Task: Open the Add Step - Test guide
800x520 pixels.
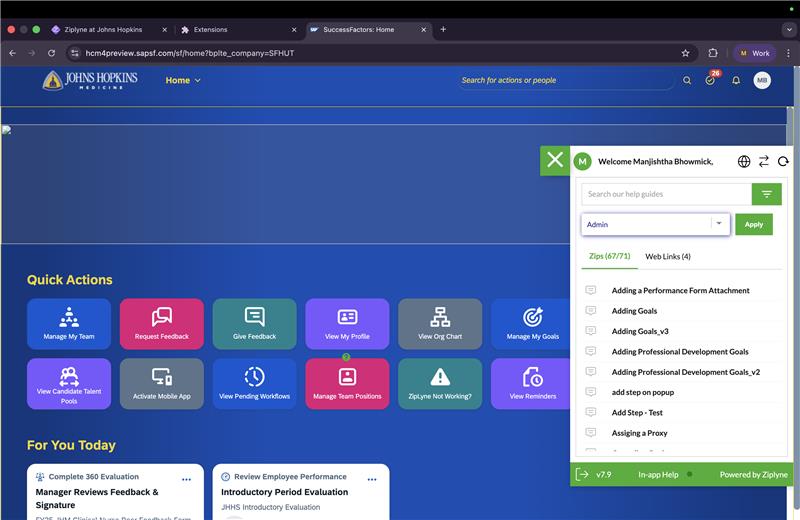Action: (x=637, y=413)
